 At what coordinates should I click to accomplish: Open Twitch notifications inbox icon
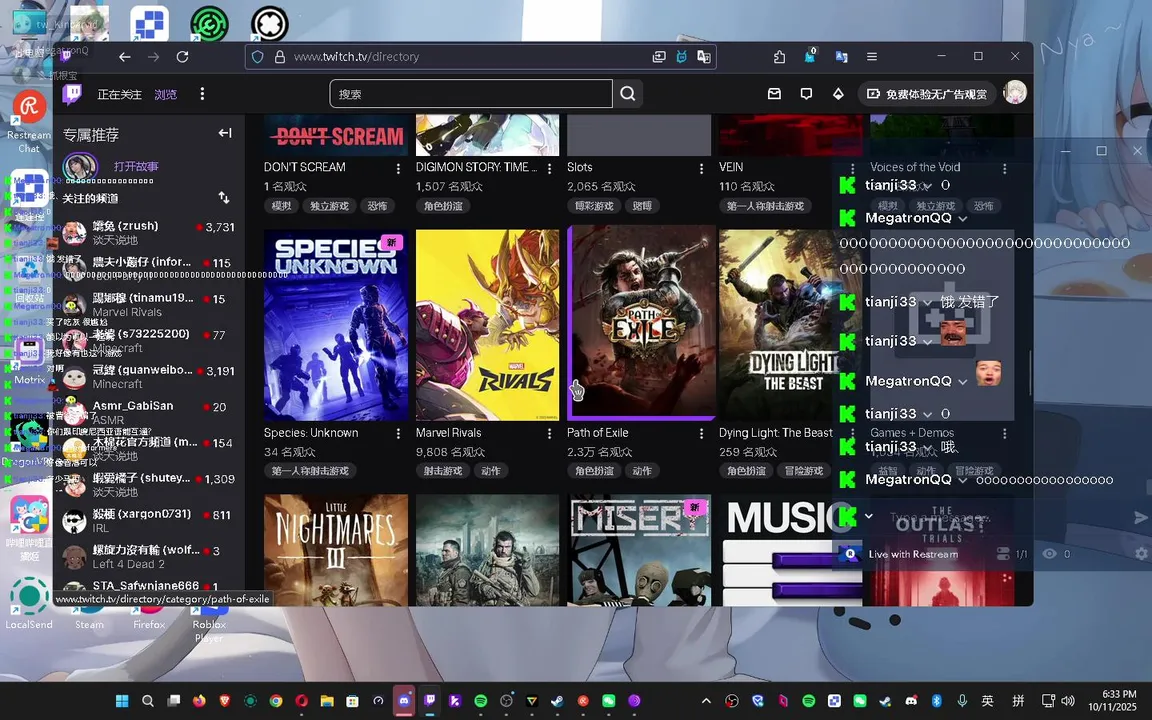pos(774,94)
